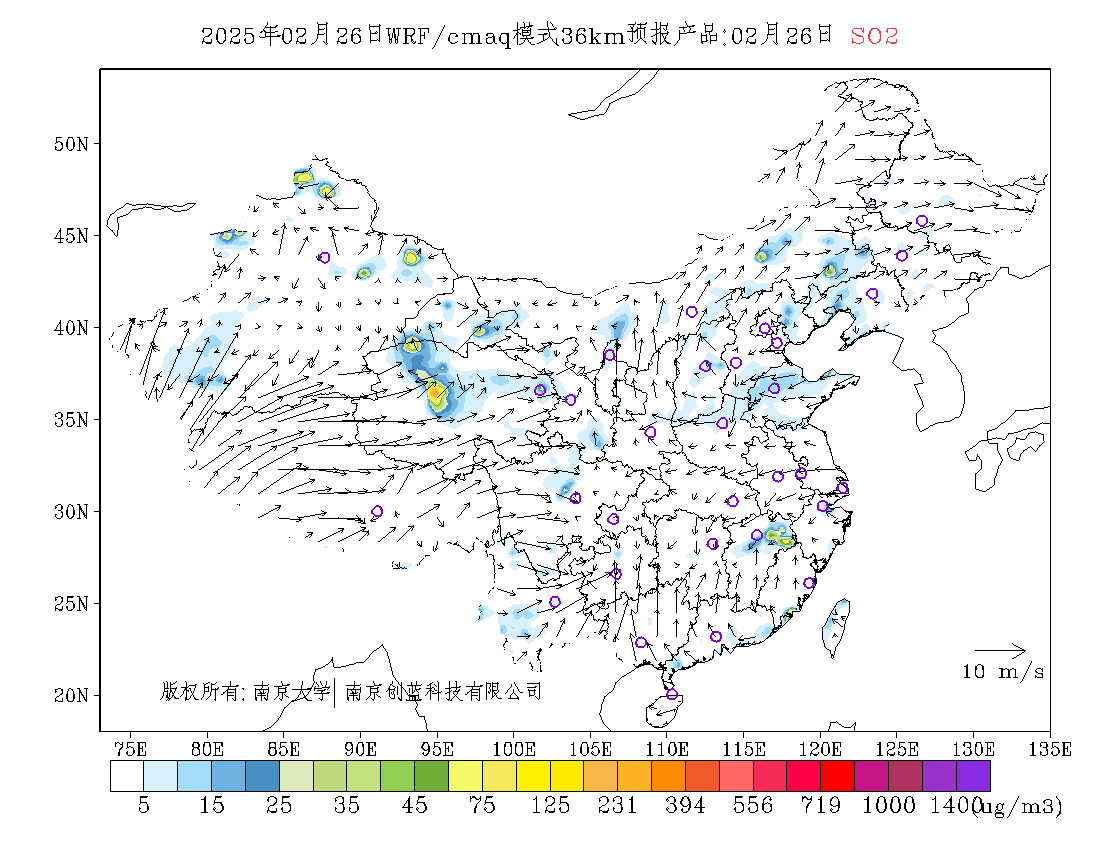The width and height of the screenshot is (1100, 850).
Task: Click the Taiwan island shape on the map
Action: [836, 626]
